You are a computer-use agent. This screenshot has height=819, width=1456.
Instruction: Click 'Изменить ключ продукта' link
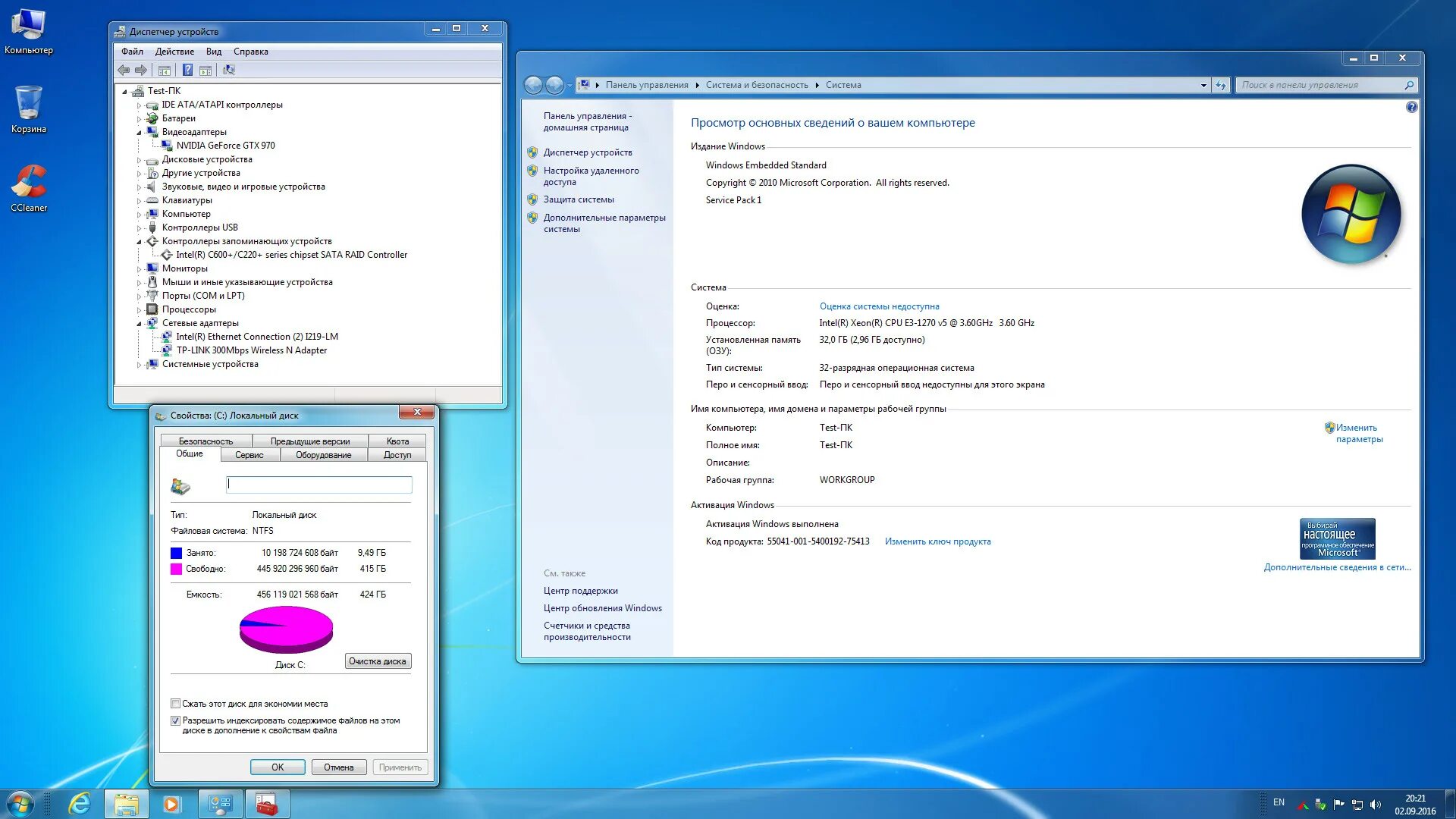coord(937,541)
